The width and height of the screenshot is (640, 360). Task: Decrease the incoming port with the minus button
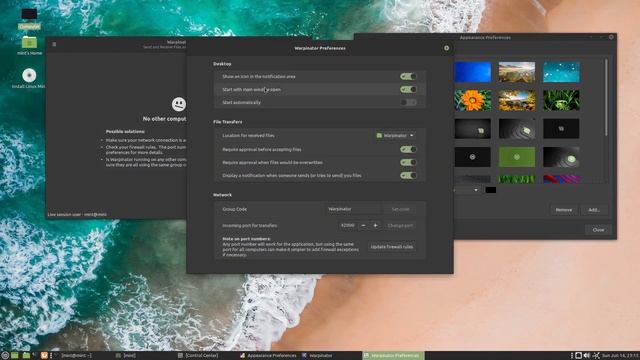(363, 225)
